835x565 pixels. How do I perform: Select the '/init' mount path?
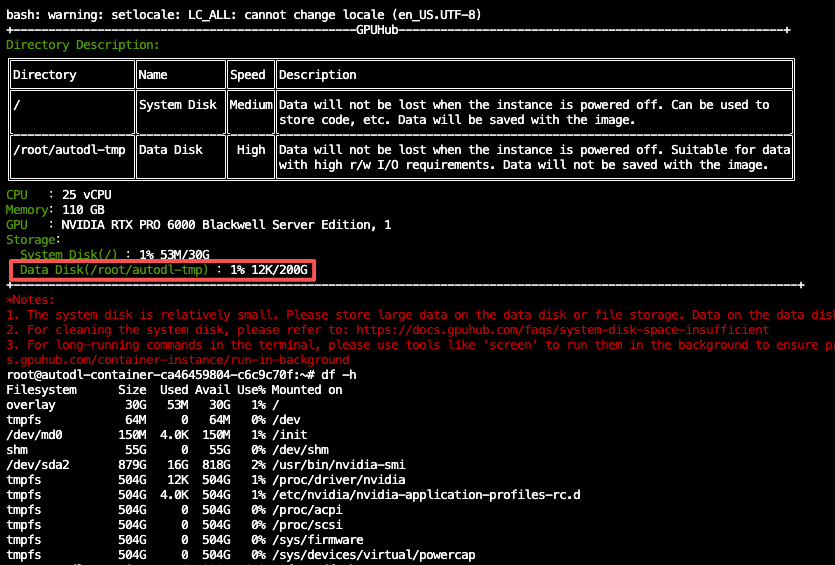click(290, 435)
